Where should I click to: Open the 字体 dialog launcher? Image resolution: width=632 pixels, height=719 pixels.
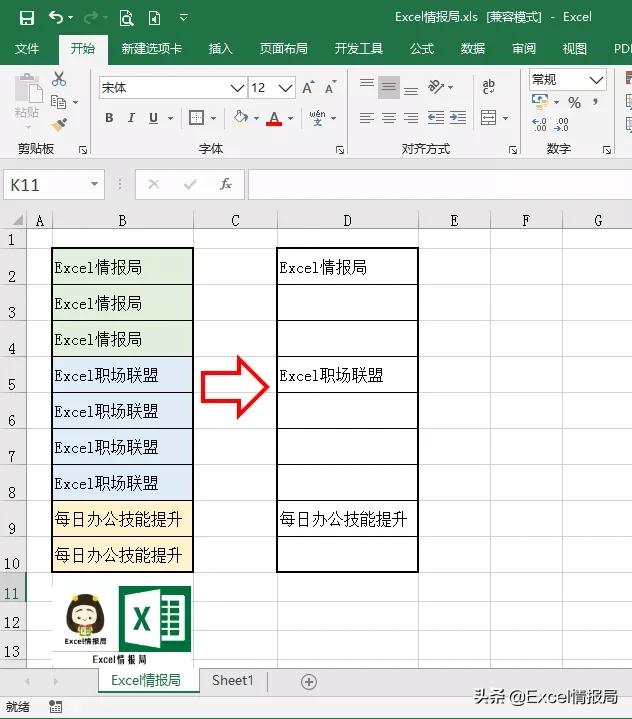[340, 150]
